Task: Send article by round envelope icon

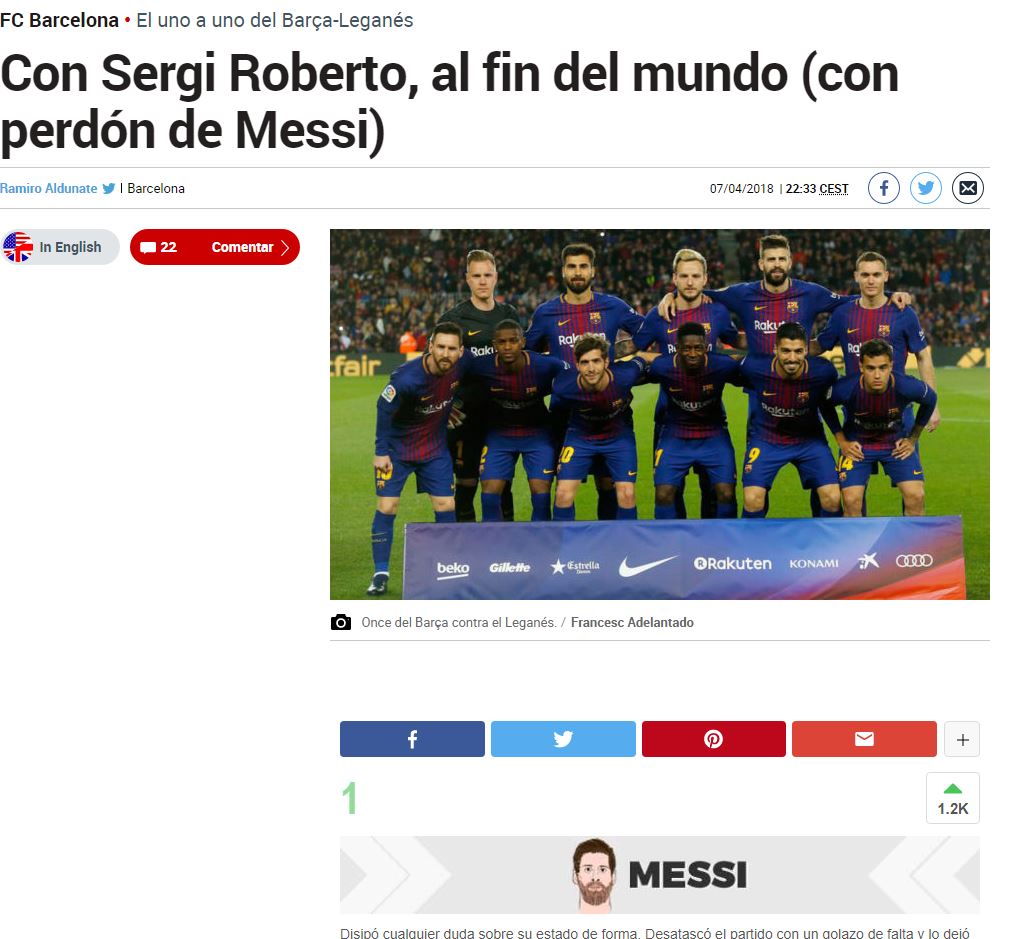Action: click(968, 188)
